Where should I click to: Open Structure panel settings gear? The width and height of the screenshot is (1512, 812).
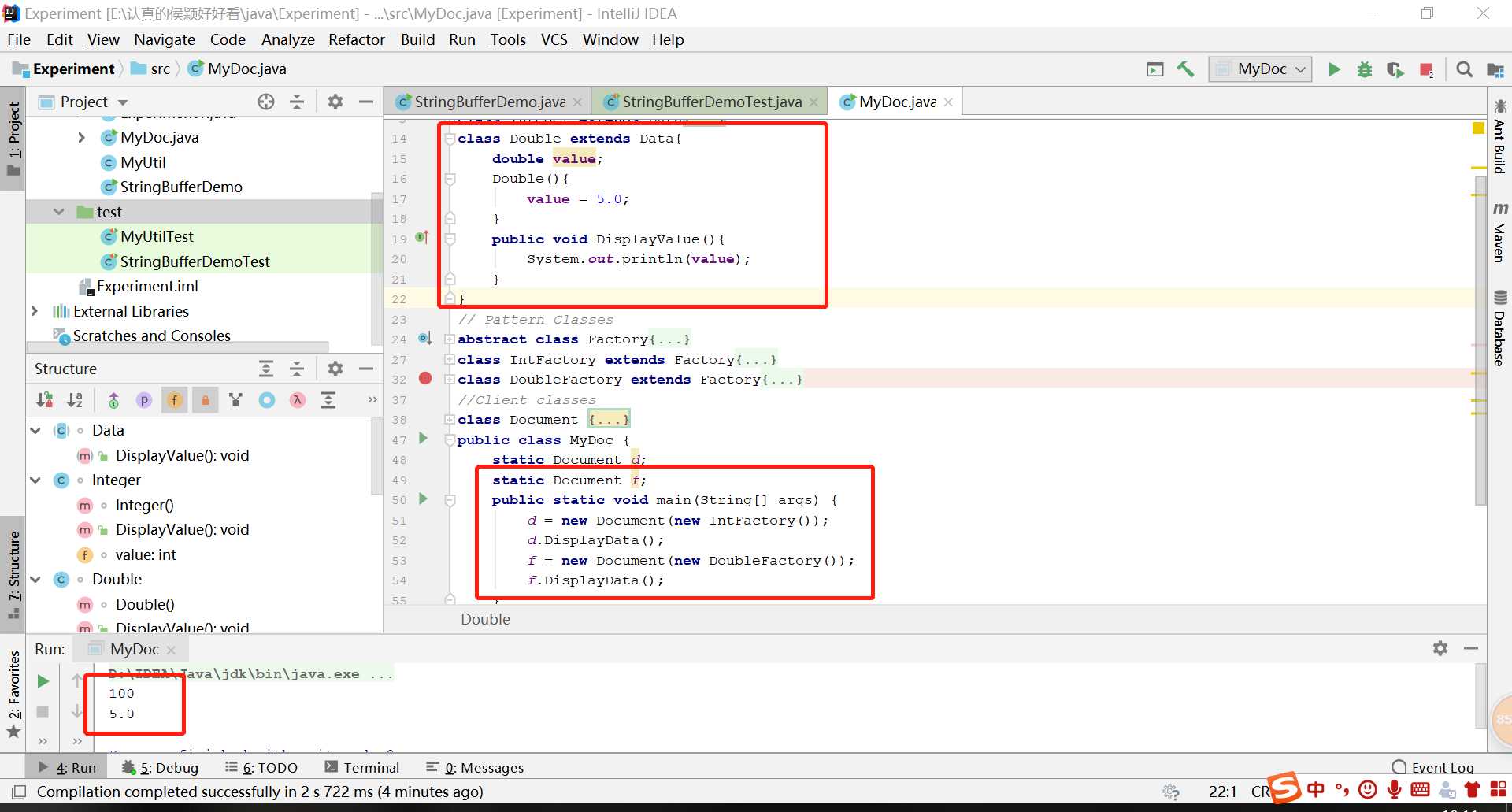click(335, 369)
